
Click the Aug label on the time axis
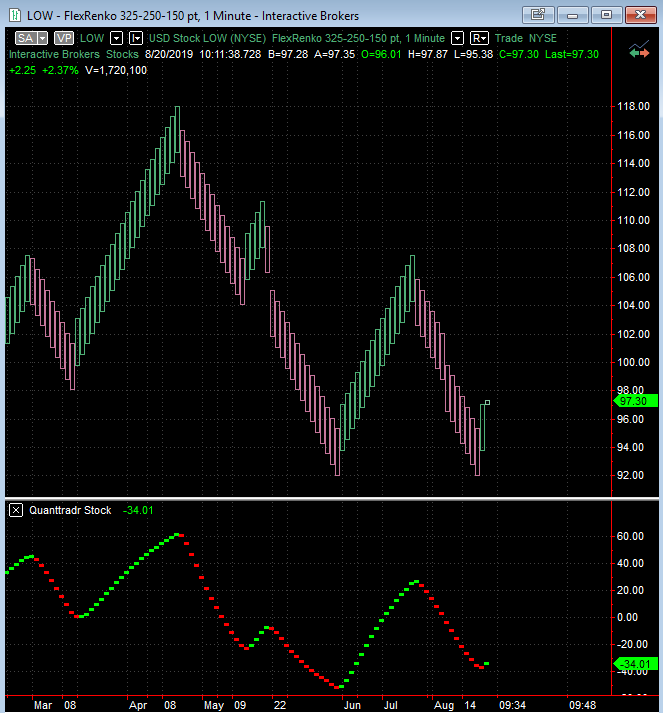coord(444,705)
